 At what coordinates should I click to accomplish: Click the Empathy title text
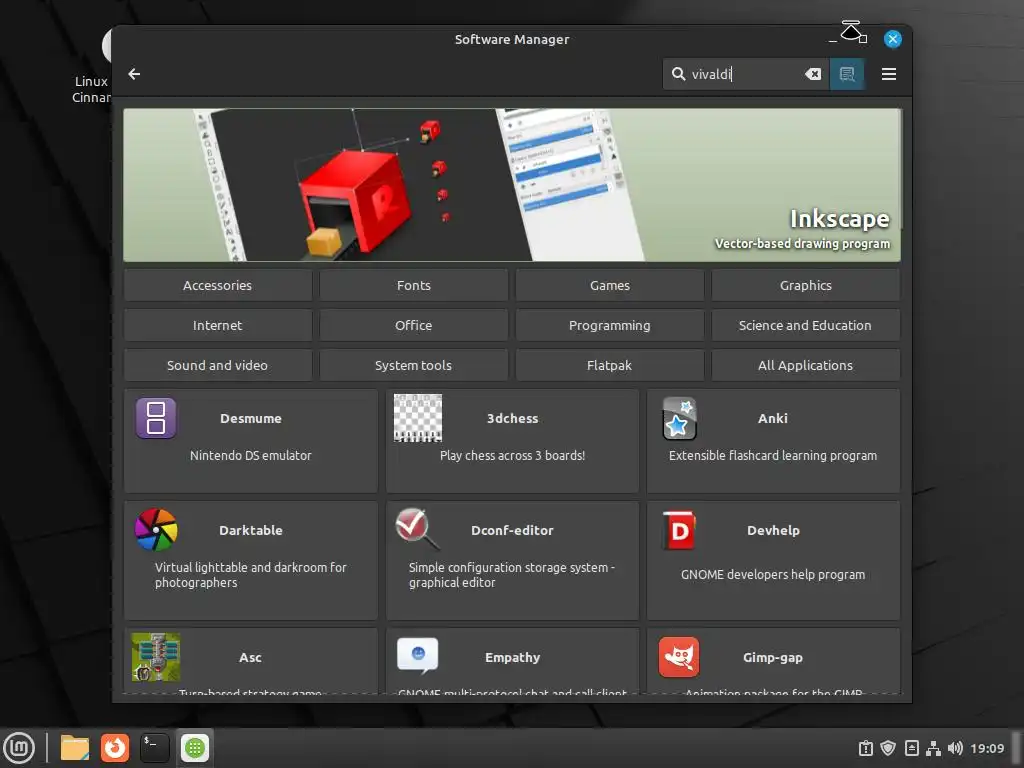513,658
